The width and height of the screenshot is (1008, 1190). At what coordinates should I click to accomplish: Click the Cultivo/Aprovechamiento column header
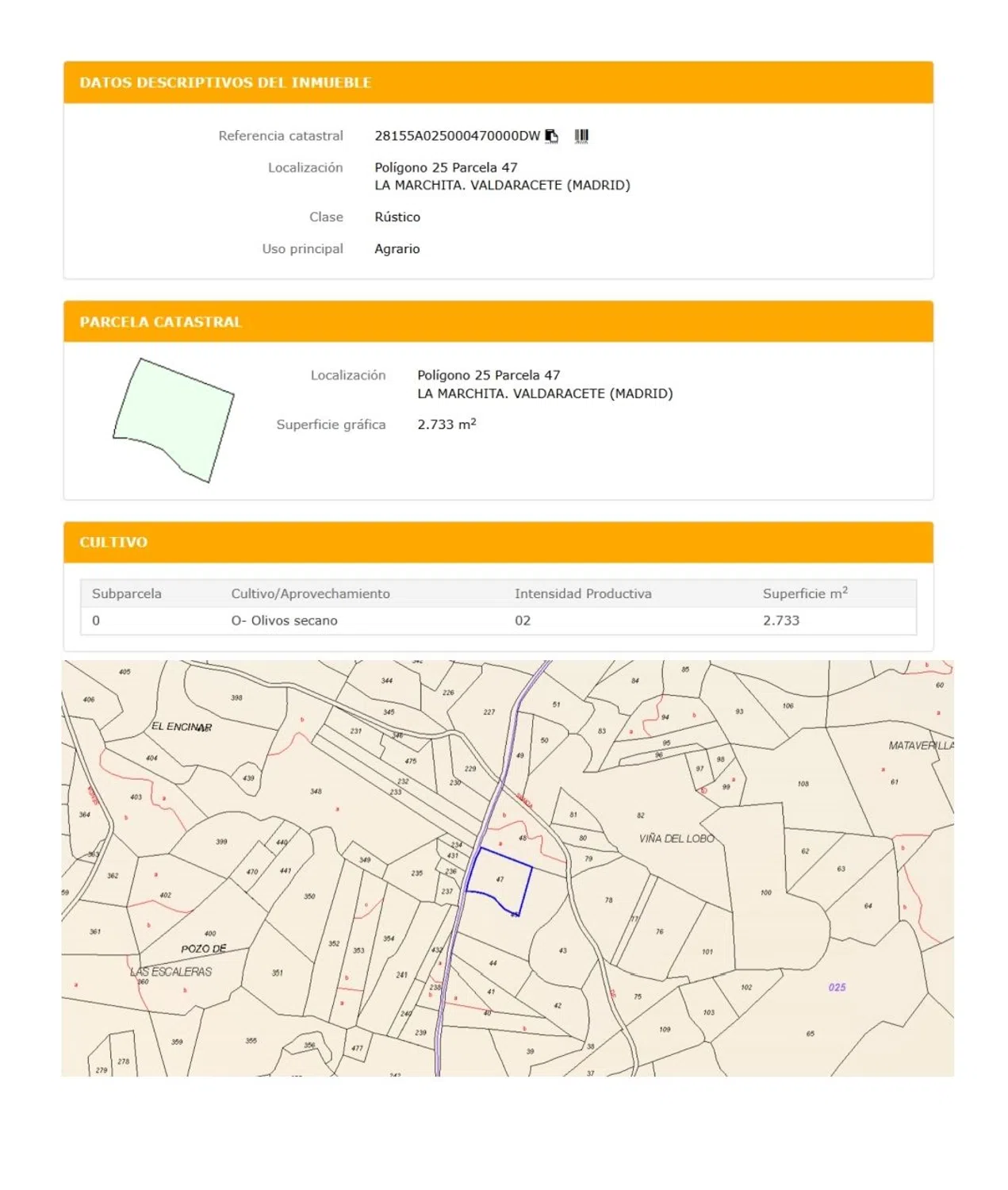[x=310, y=593]
